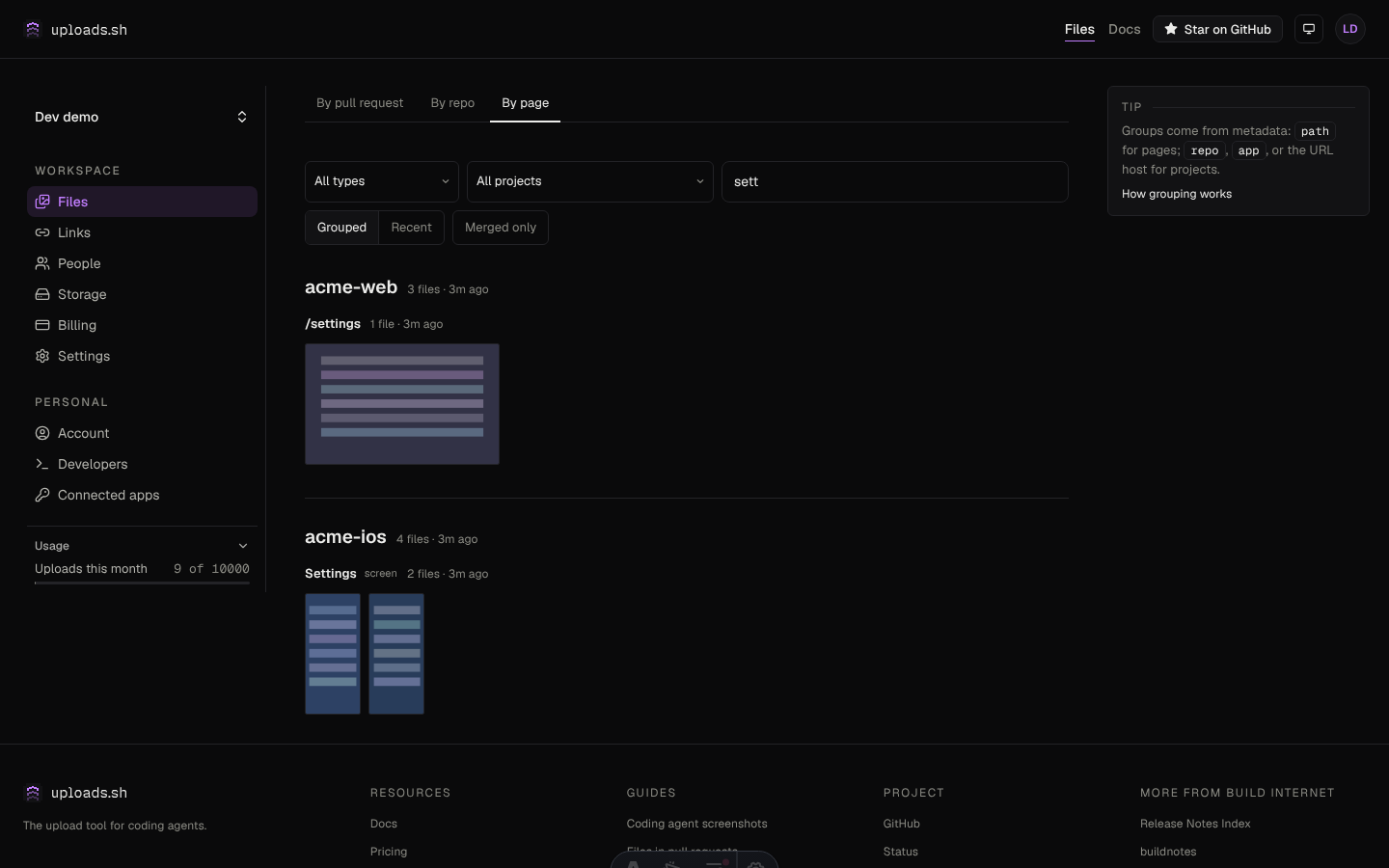Open the Pricing link in footer
The width and height of the screenshot is (1389, 868).
click(389, 852)
